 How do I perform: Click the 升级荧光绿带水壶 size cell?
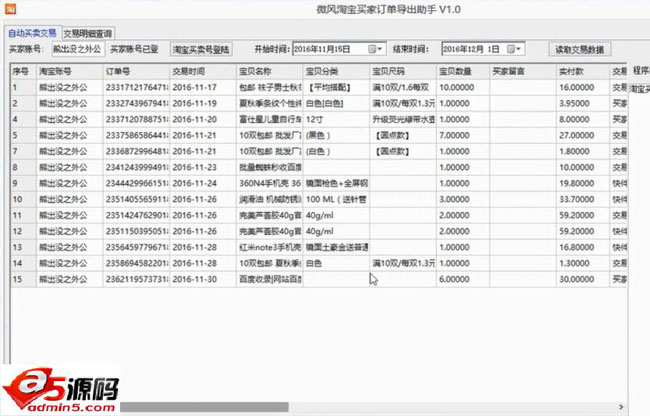[x=403, y=119]
